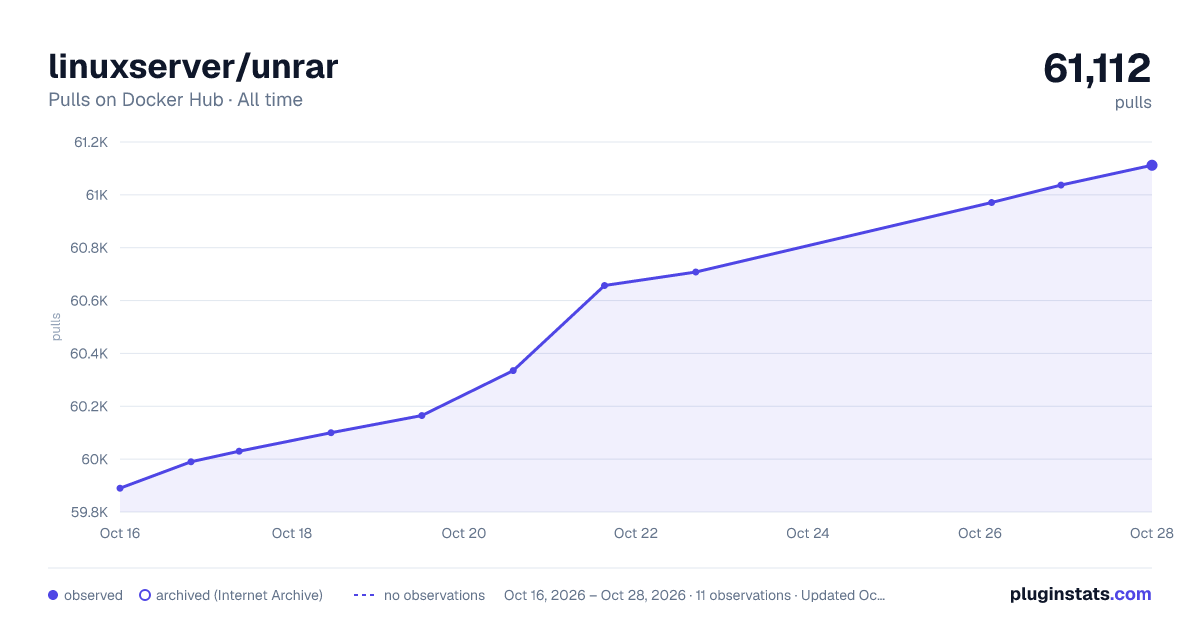Click the 59.8K y-axis label
The image size is (1200, 630).
[x=89, y=513]
